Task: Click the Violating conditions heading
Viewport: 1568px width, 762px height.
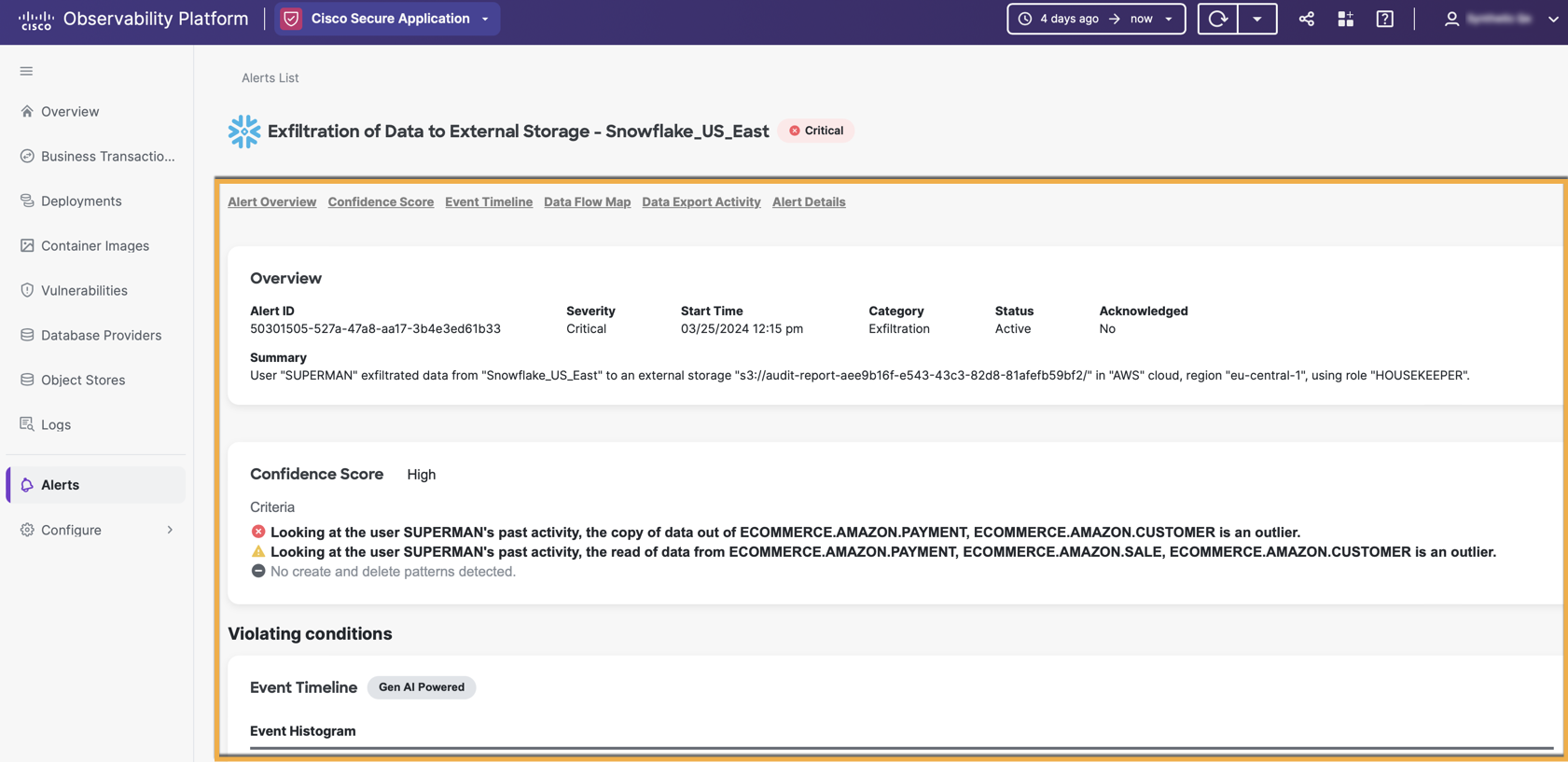Action: click(310, 634)
